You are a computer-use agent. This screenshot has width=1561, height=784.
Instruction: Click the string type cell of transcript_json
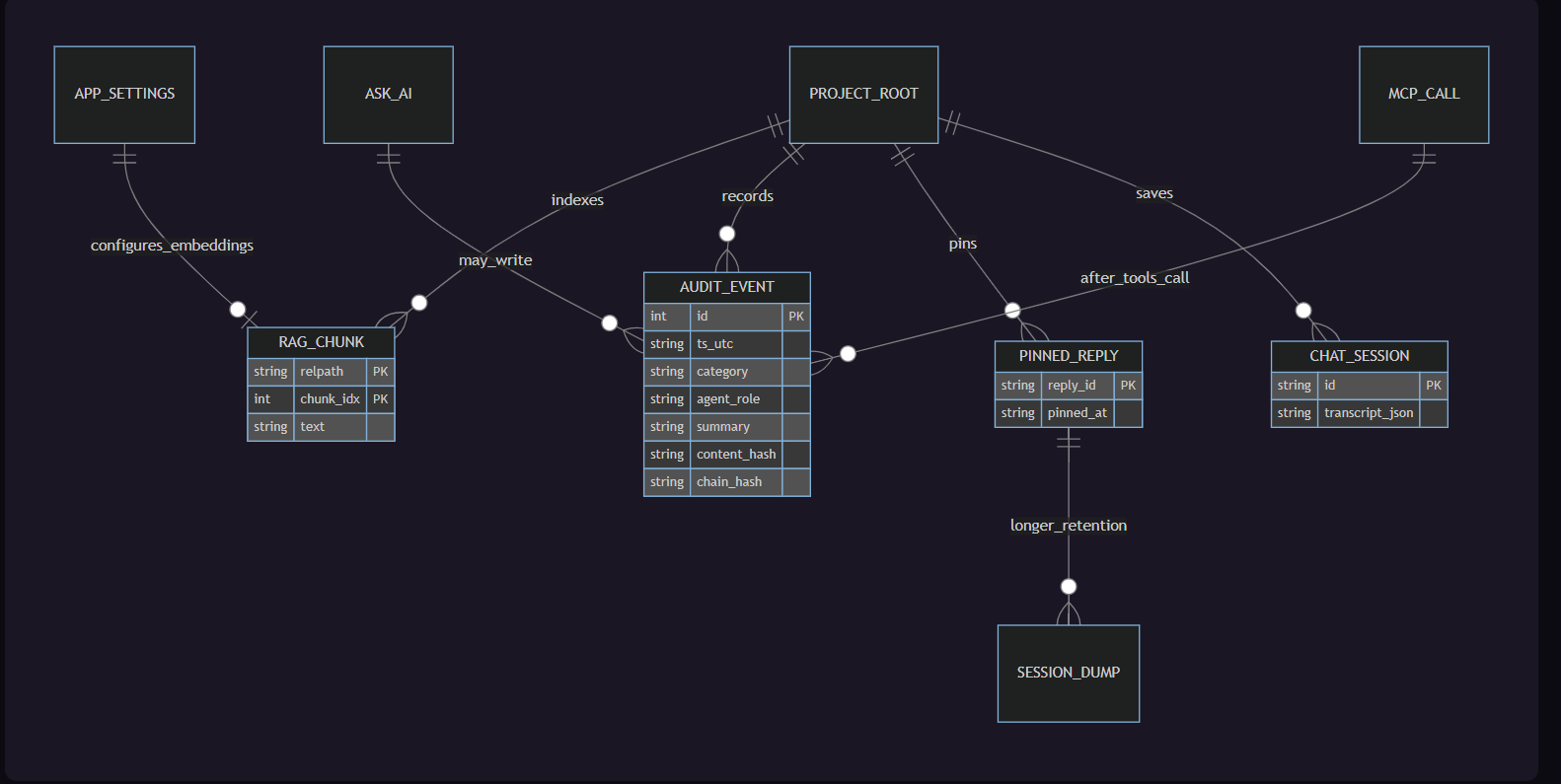click(1295, 413)
